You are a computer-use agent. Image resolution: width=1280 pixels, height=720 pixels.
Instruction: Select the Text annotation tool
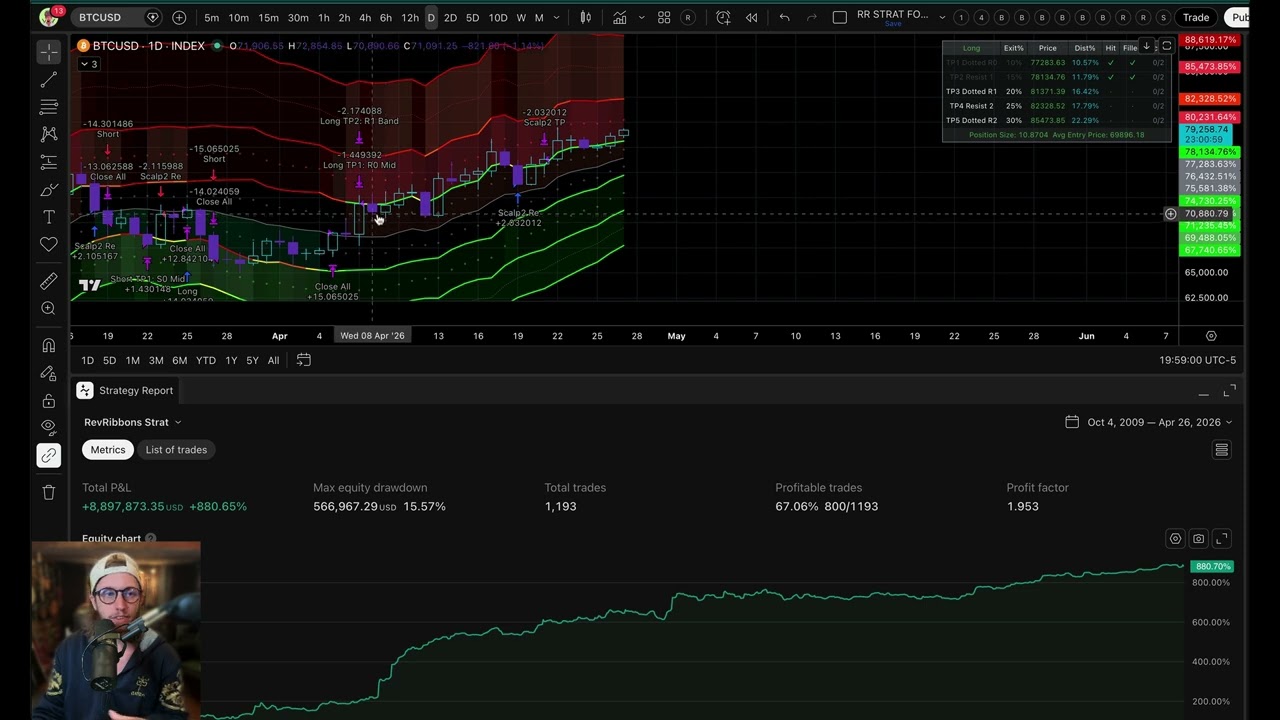pos(48,217)
